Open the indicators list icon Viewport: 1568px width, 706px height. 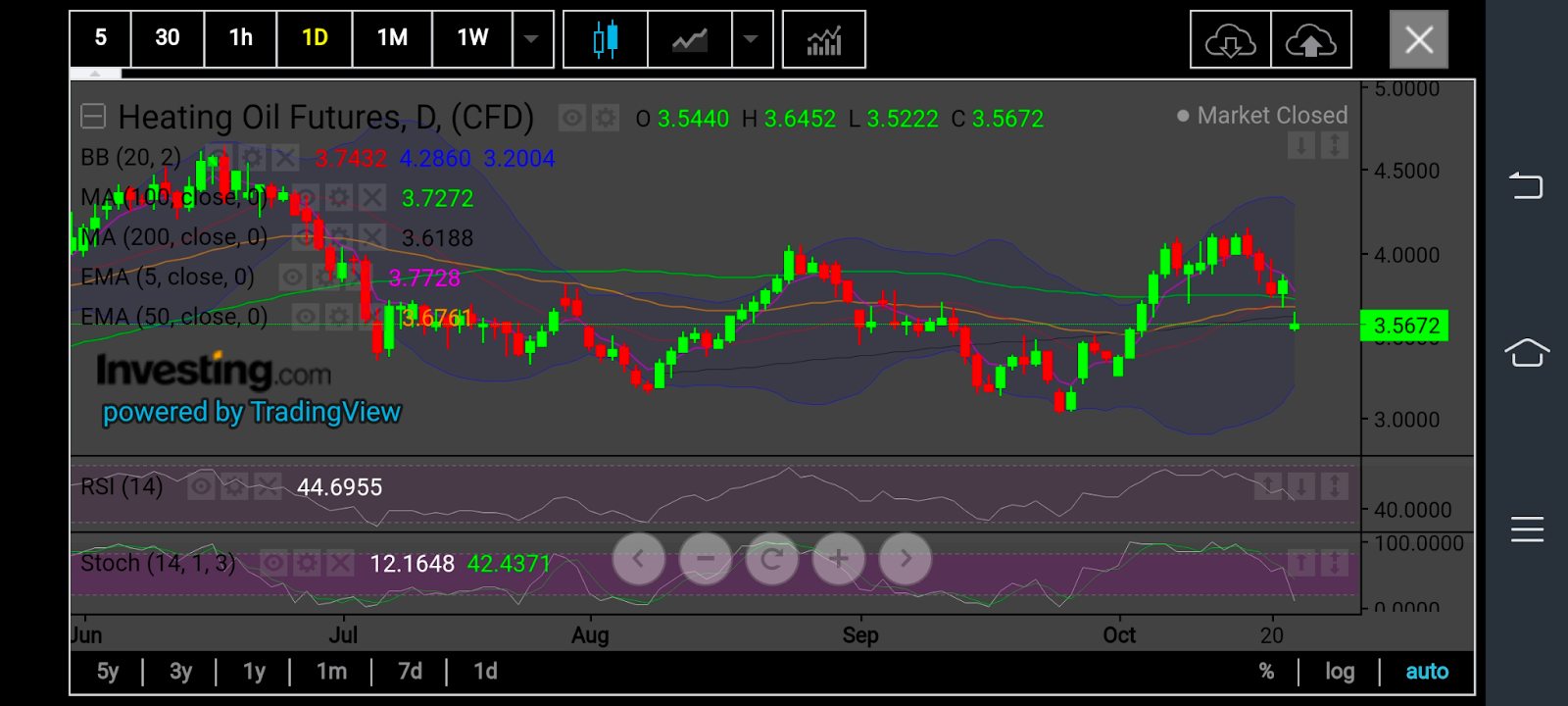824,39
